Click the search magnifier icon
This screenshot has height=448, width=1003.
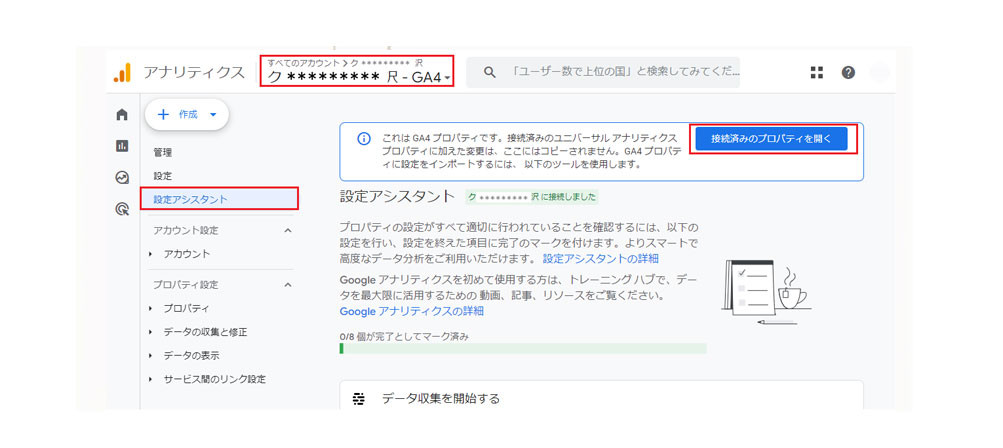tap(489, 72)
